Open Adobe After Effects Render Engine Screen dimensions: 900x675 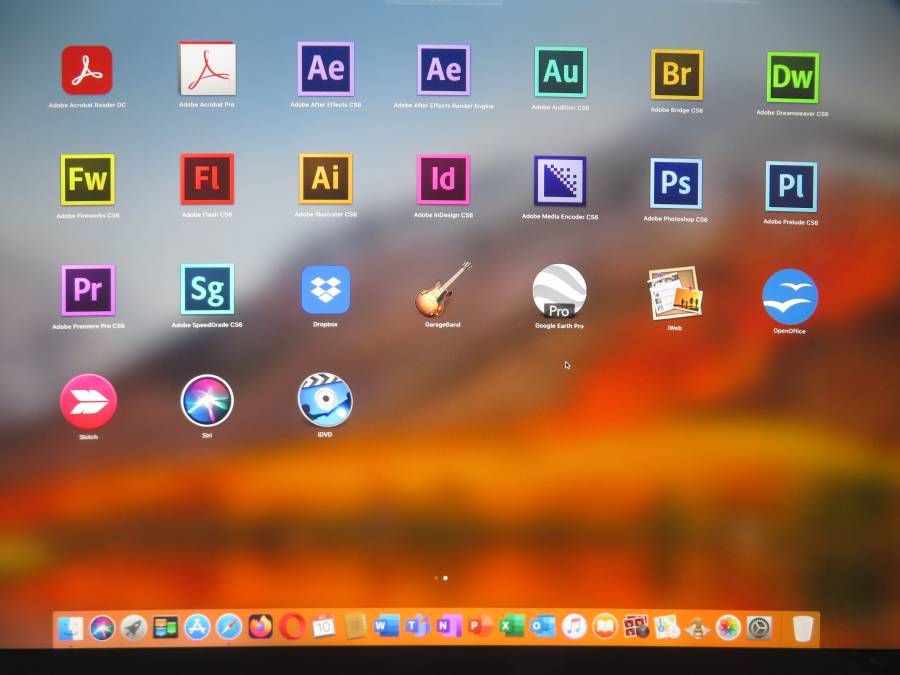(443, 70)
